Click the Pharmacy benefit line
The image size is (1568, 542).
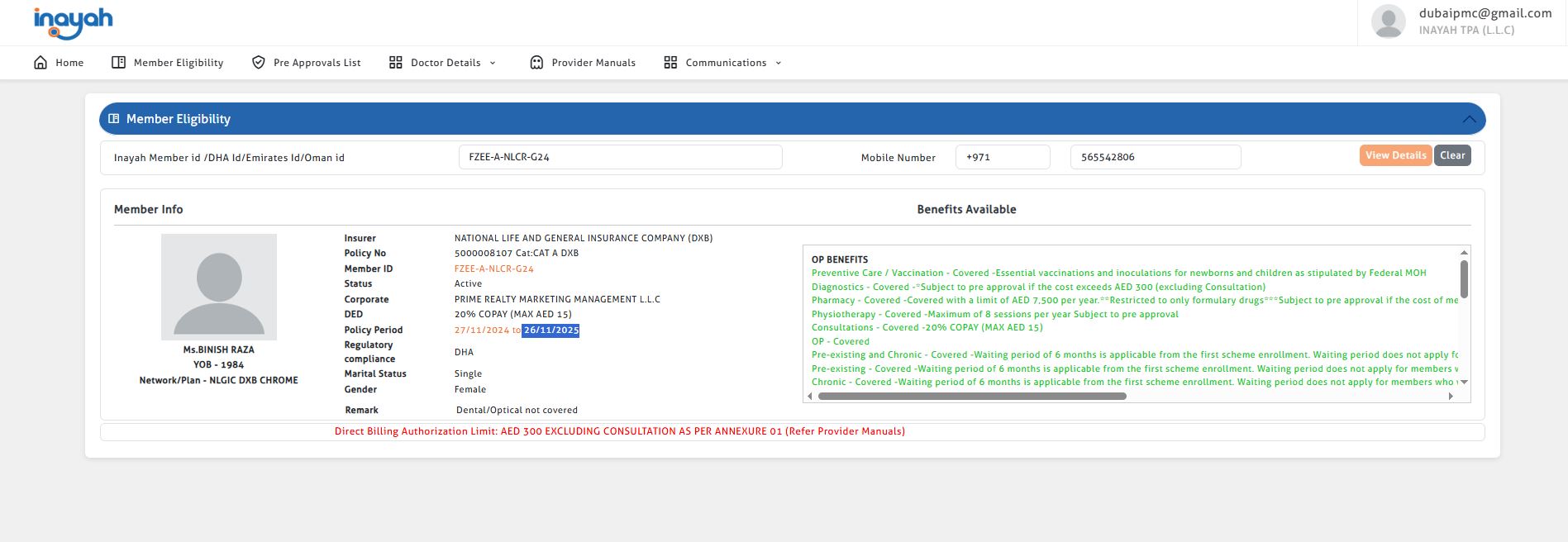tap(1135, 300)
